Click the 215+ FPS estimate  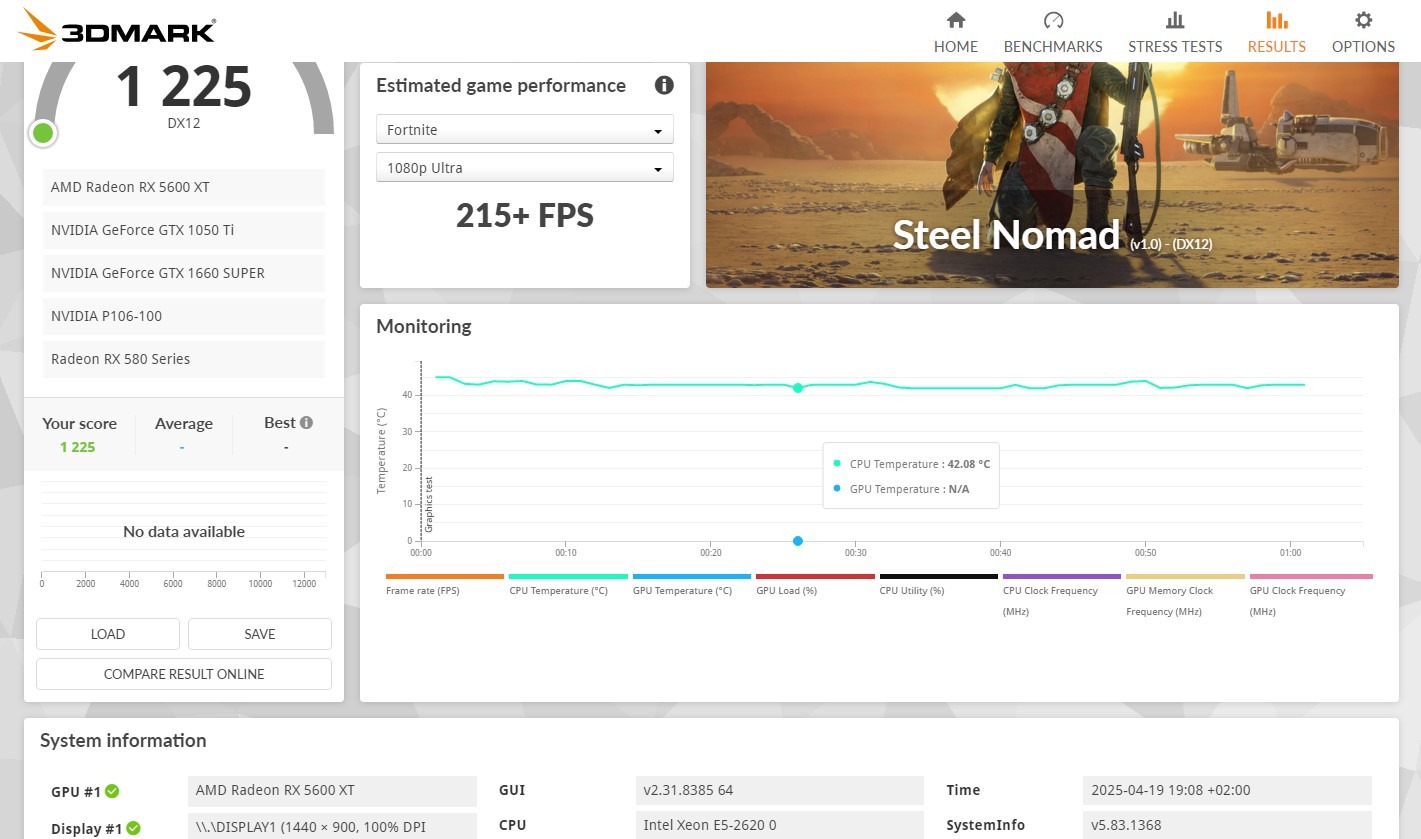525,215
